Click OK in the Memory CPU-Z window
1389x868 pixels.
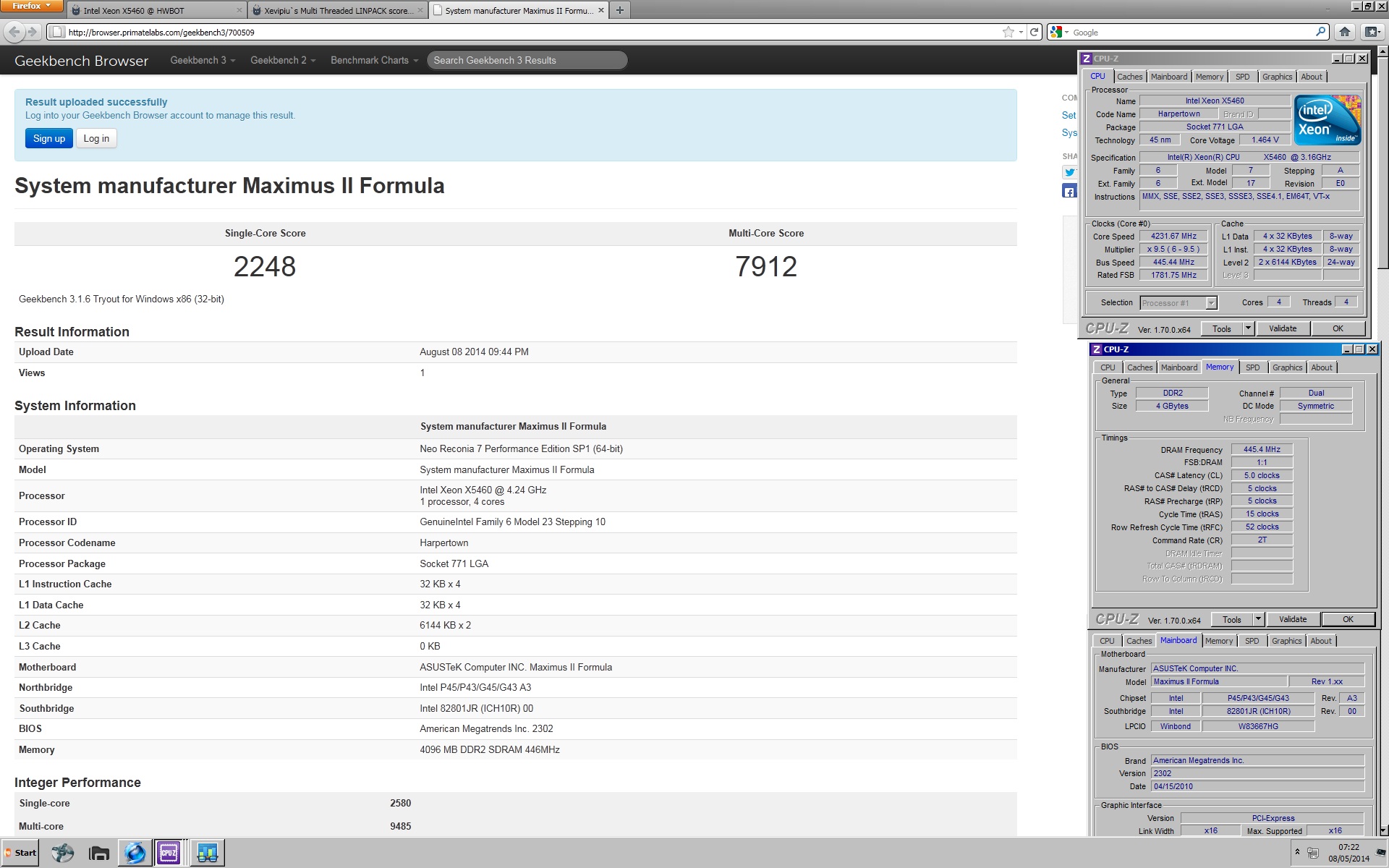(1348, 619)
